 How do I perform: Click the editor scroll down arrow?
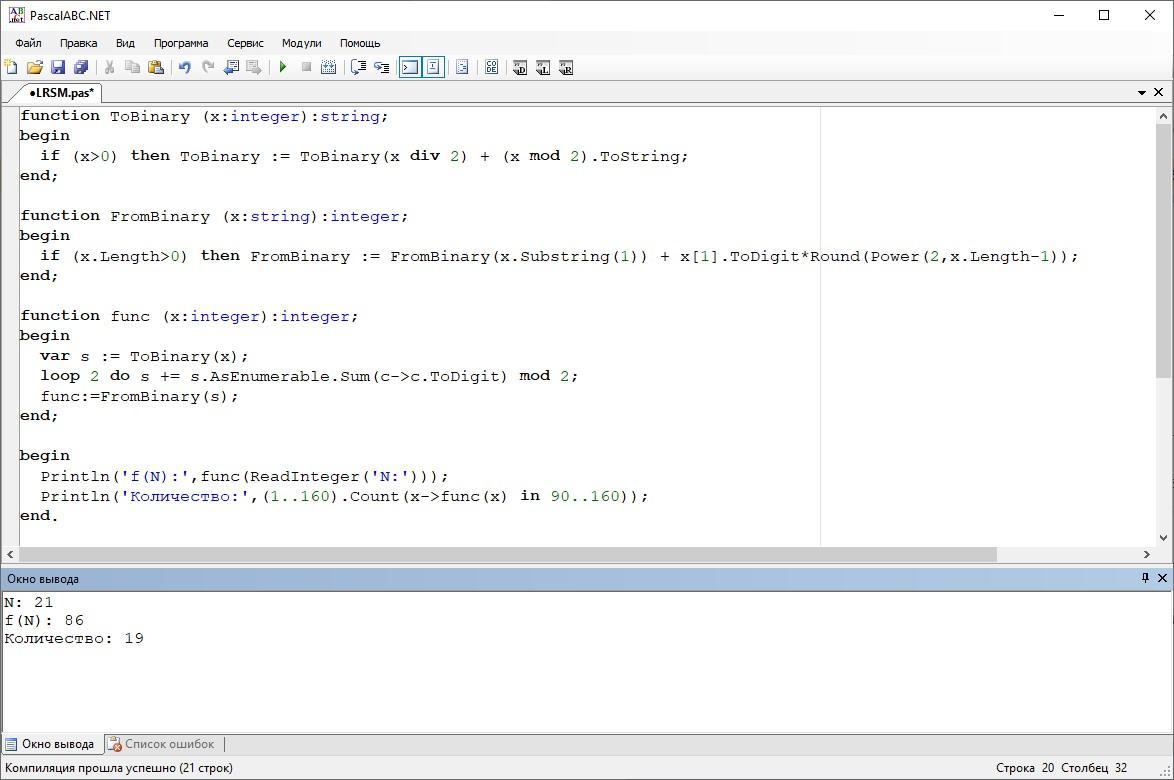pos(1163,537)
